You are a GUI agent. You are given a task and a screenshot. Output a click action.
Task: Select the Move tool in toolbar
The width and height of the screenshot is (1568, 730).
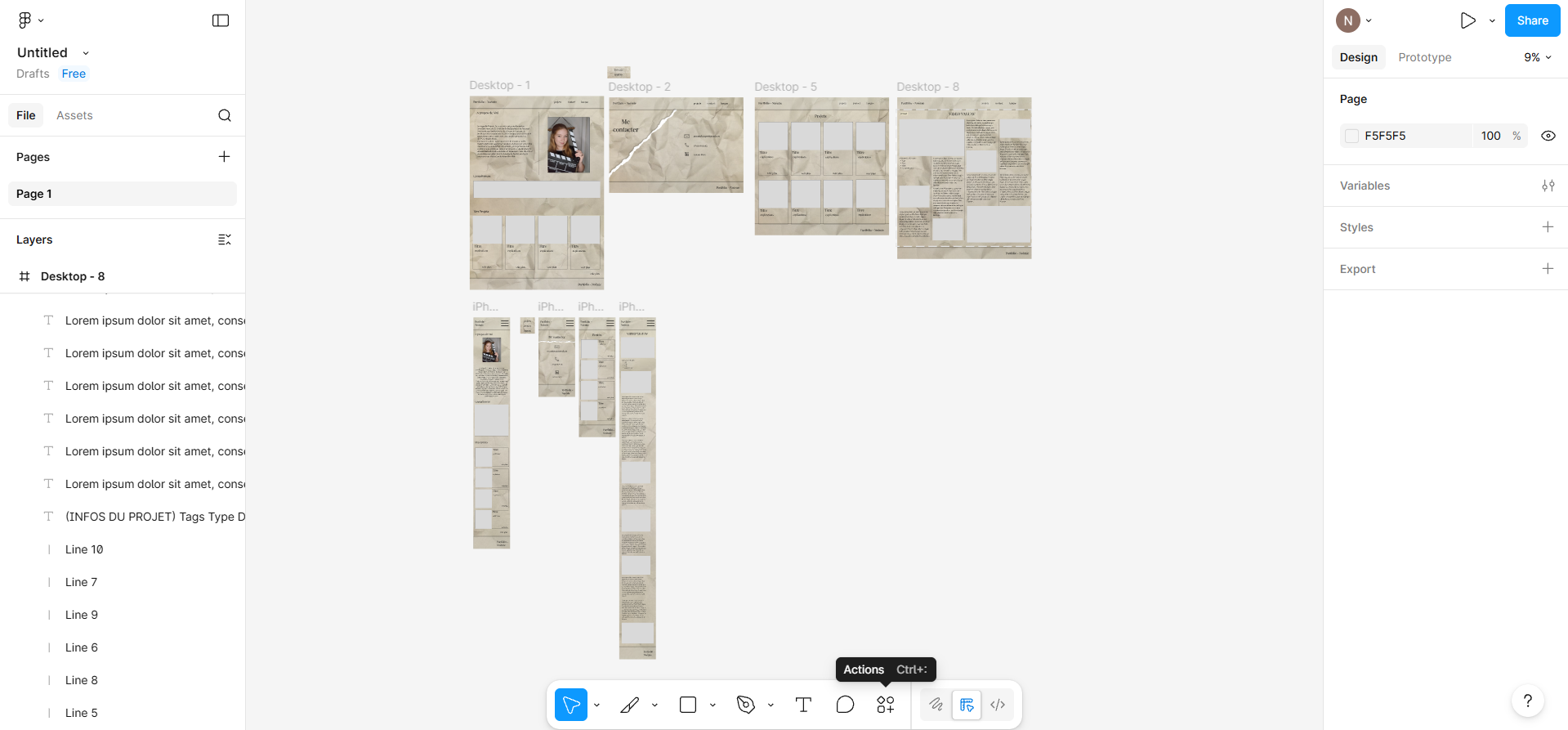pyautogui.click(x=571, y=705)
